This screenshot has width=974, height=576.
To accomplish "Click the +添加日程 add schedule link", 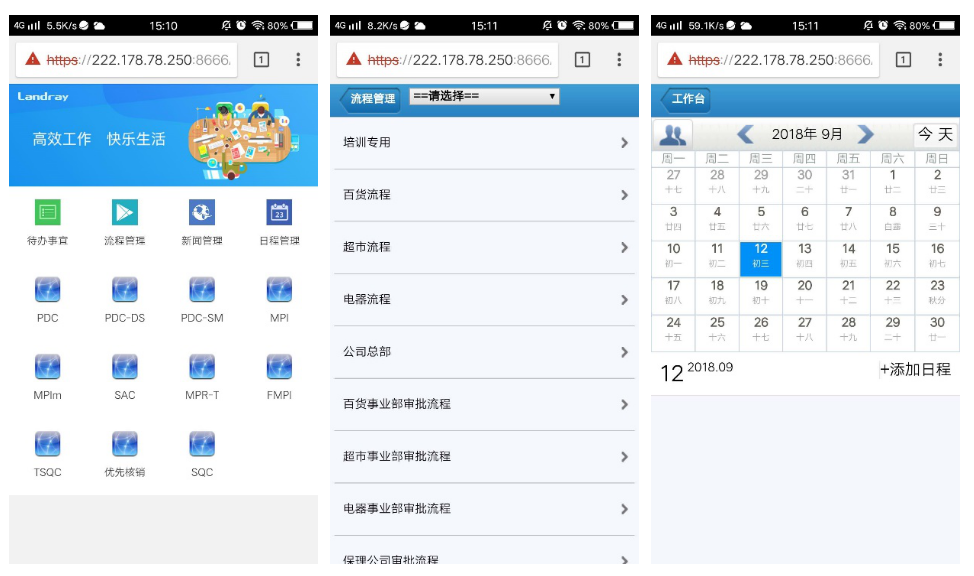I will (x=914, y=370).
